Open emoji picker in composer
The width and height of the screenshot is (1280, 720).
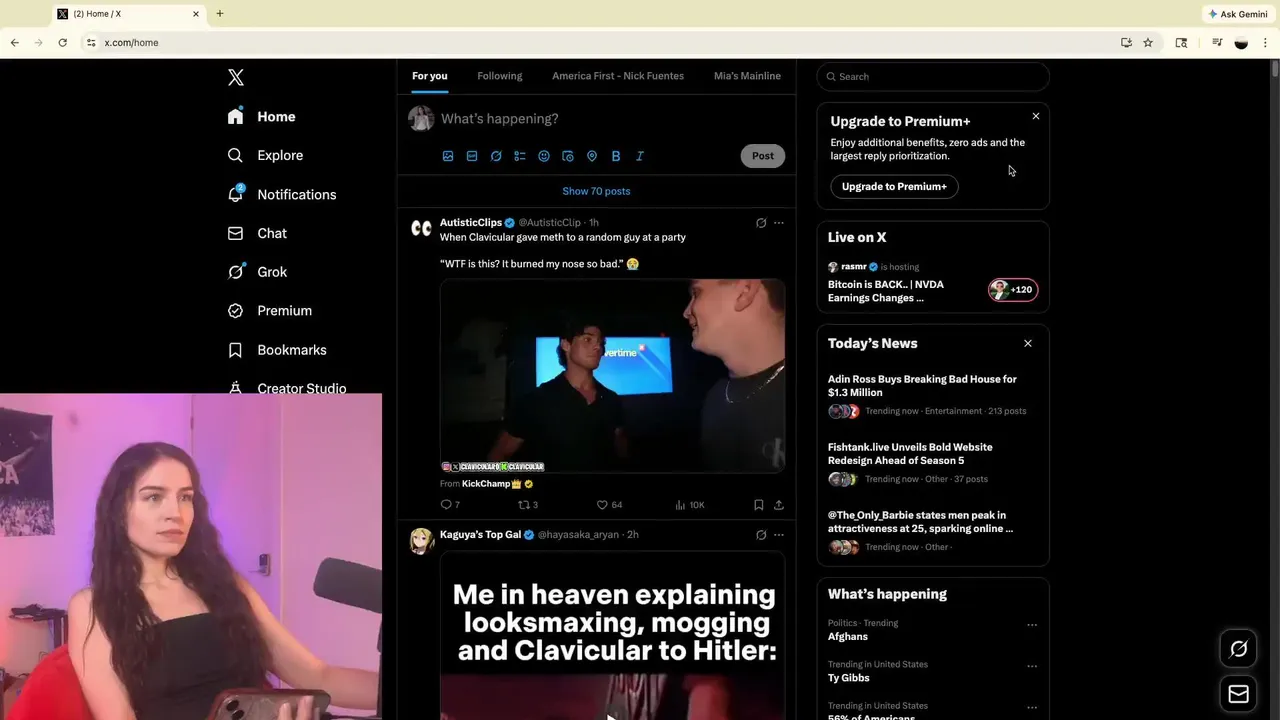[x=544, y=156]
